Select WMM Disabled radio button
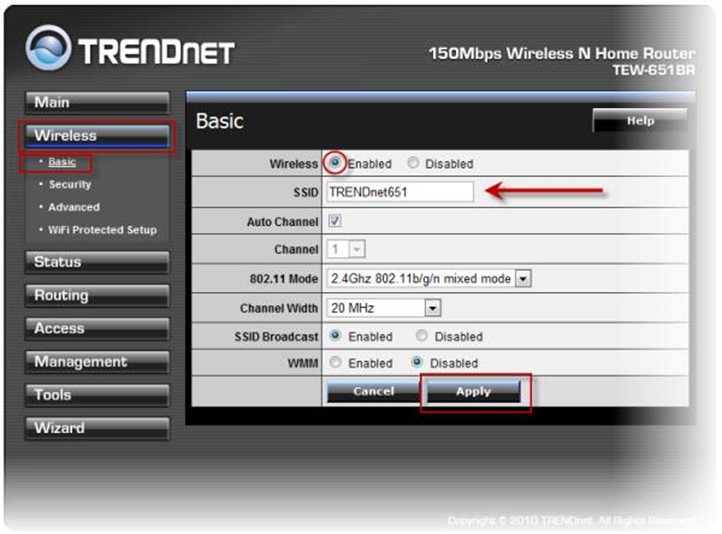 point(417,362)
